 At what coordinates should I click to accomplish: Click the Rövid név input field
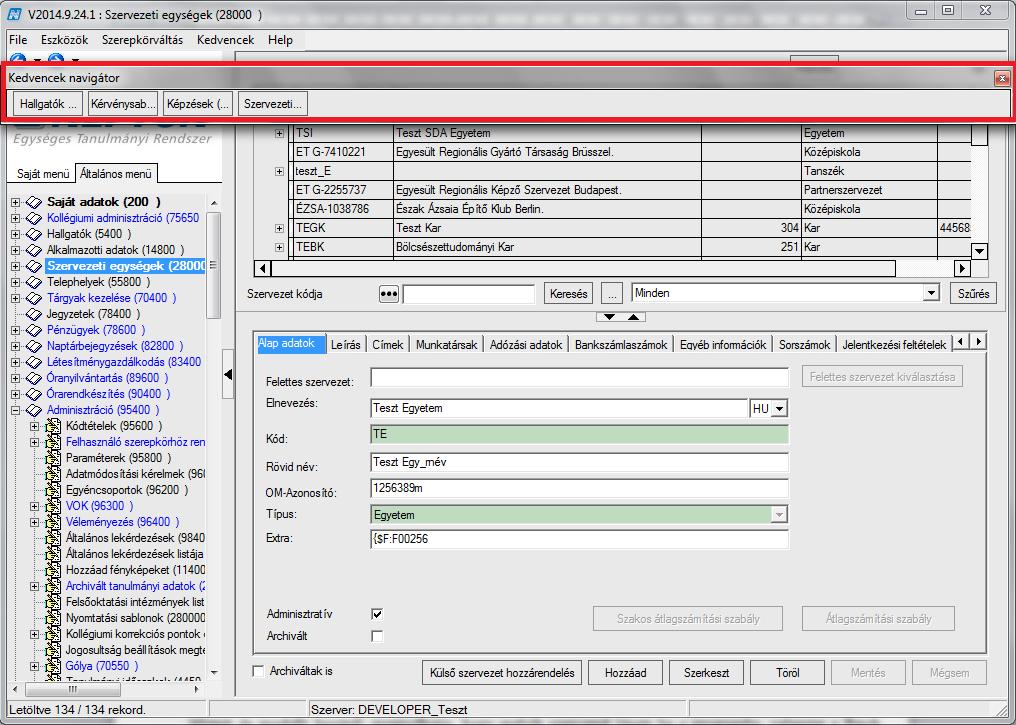[579, 463]
